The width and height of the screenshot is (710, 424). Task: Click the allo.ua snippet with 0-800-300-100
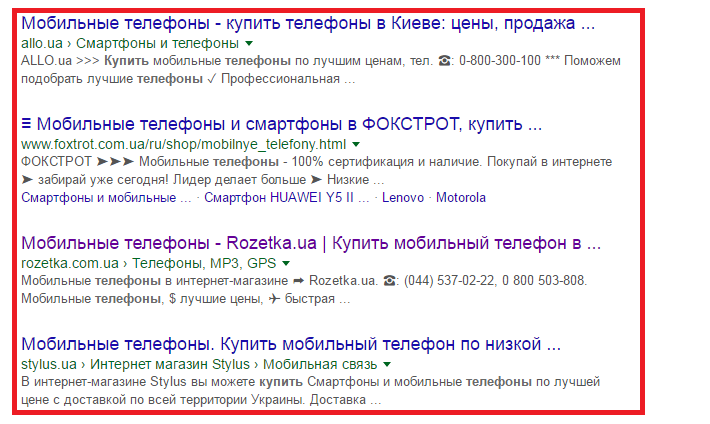[x=321, y=70]
